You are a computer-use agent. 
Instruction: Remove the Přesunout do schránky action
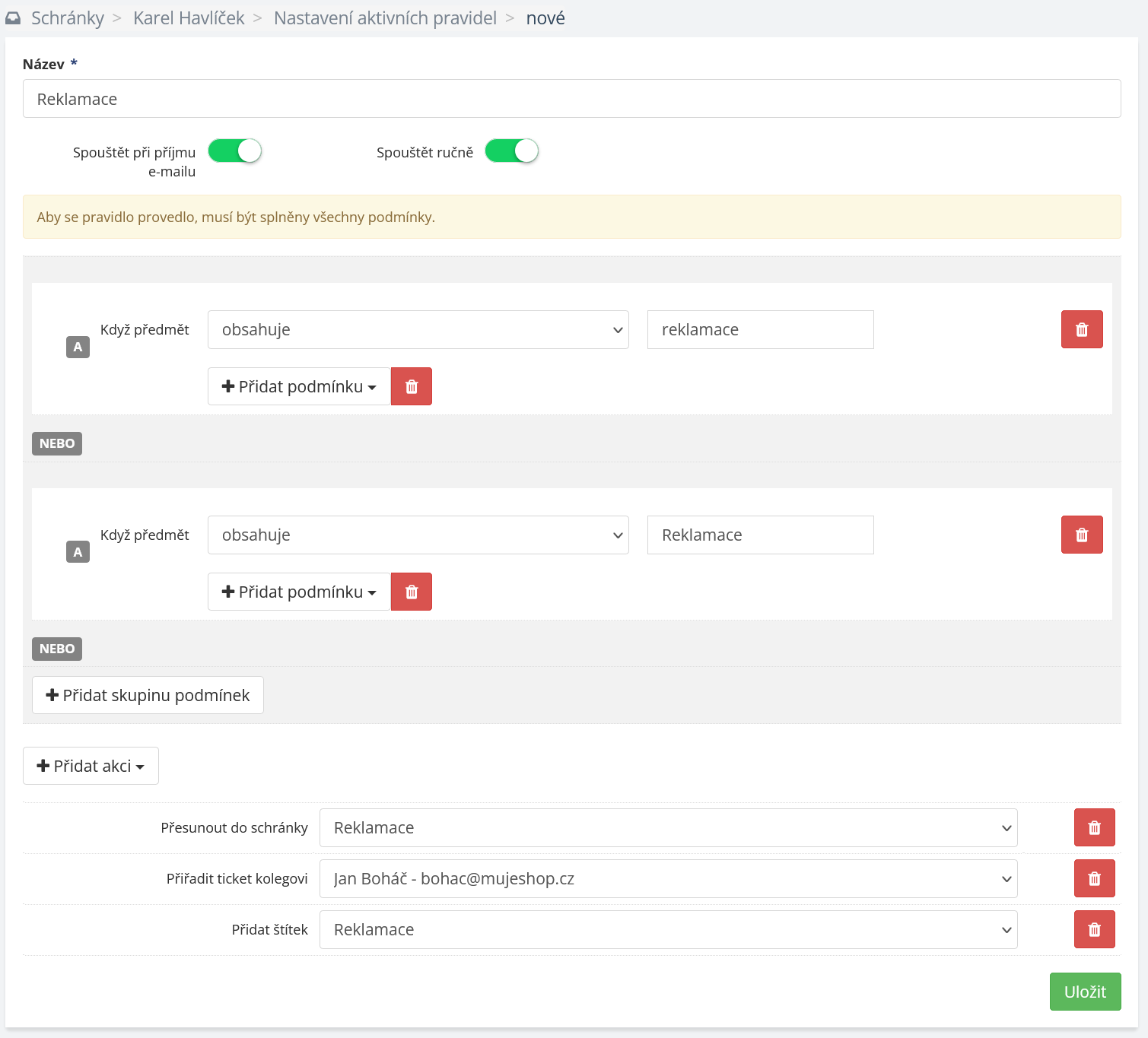(x=1094, y=827)
